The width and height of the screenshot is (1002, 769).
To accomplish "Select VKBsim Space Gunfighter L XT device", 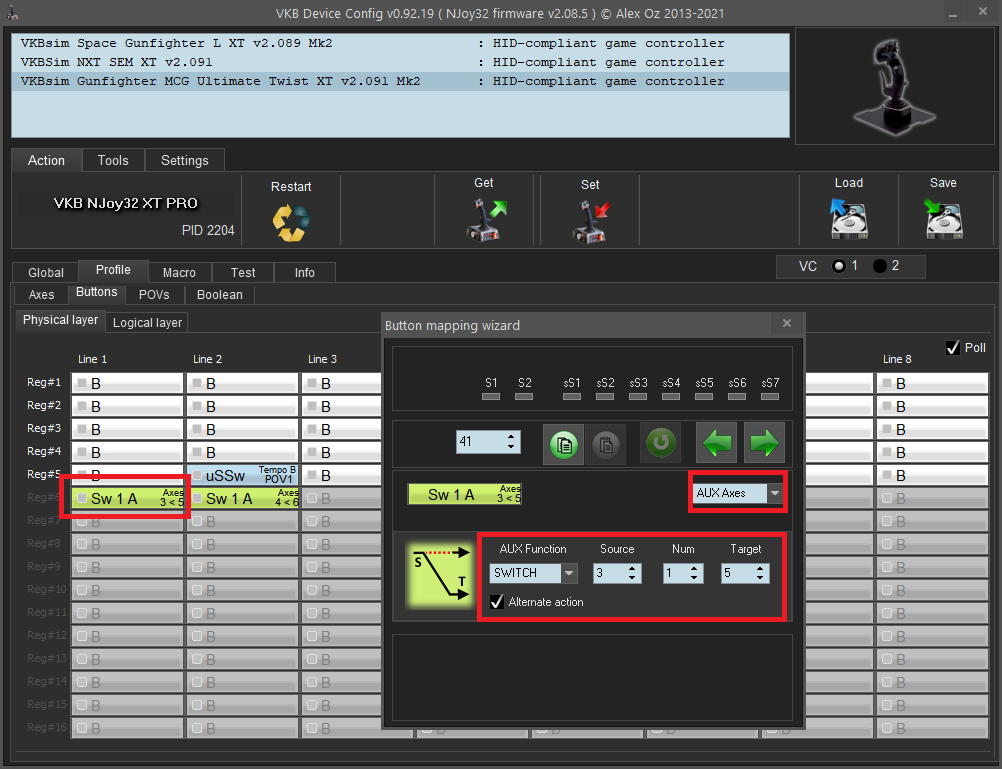I will pos(400,43).
